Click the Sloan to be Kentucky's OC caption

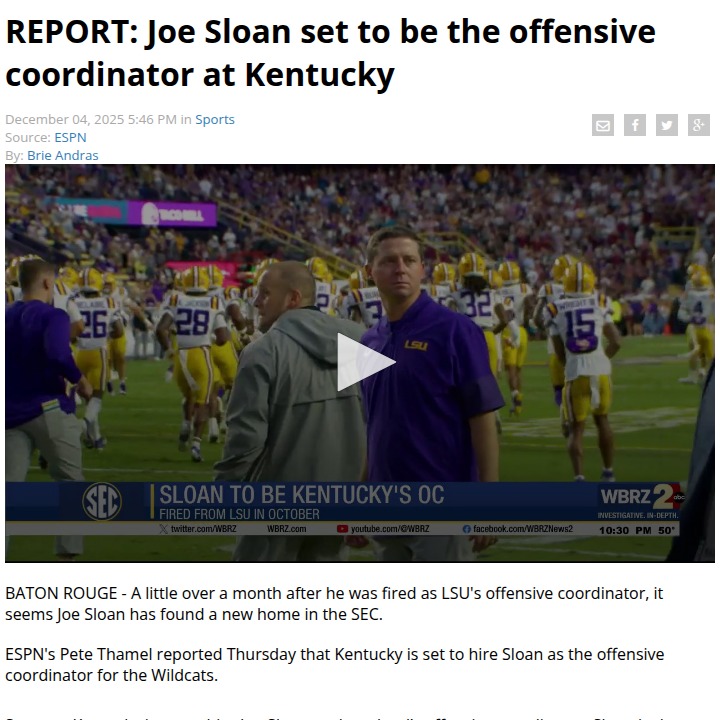(302, 495)
